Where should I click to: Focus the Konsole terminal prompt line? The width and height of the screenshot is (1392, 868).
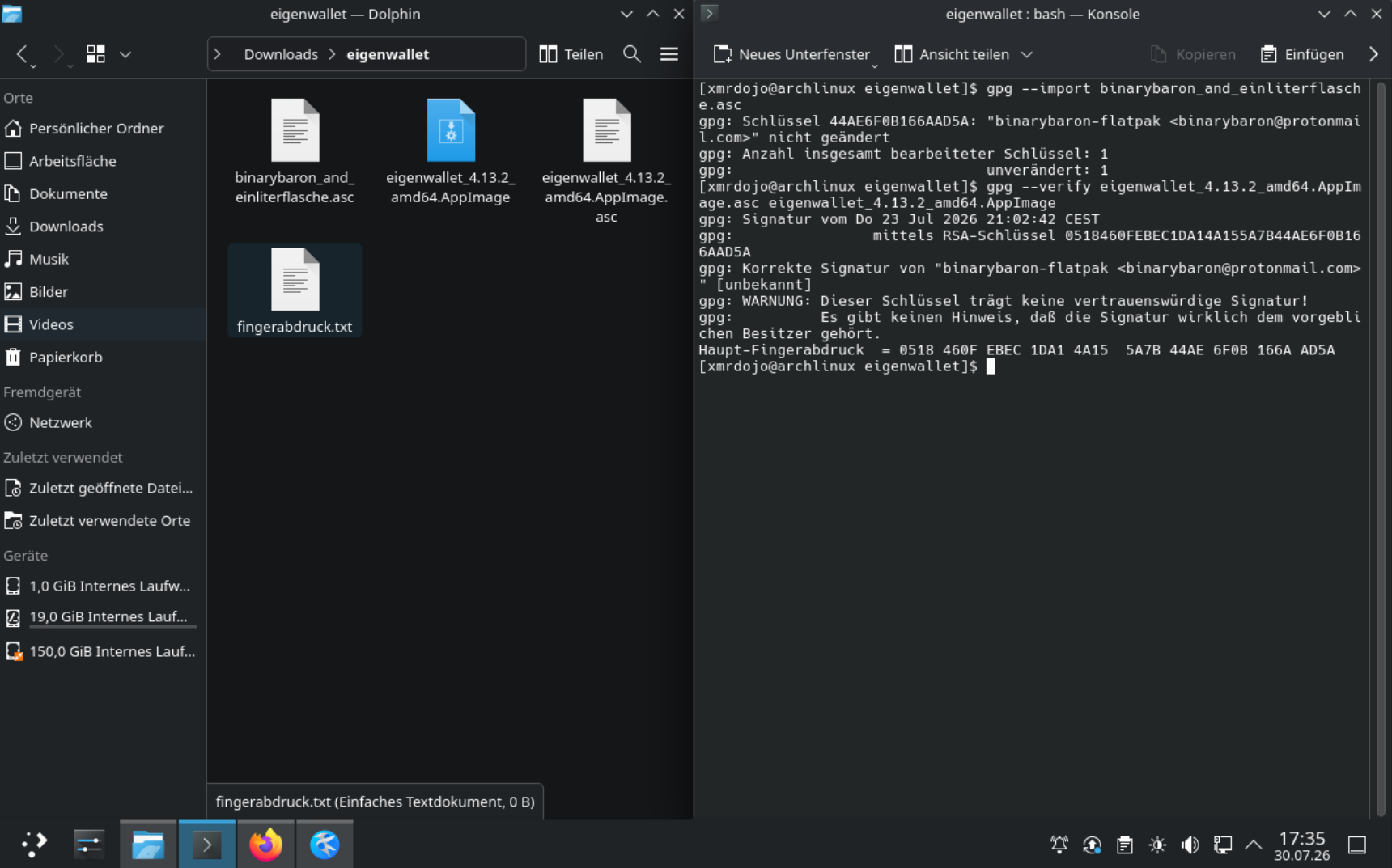[847, 366]
